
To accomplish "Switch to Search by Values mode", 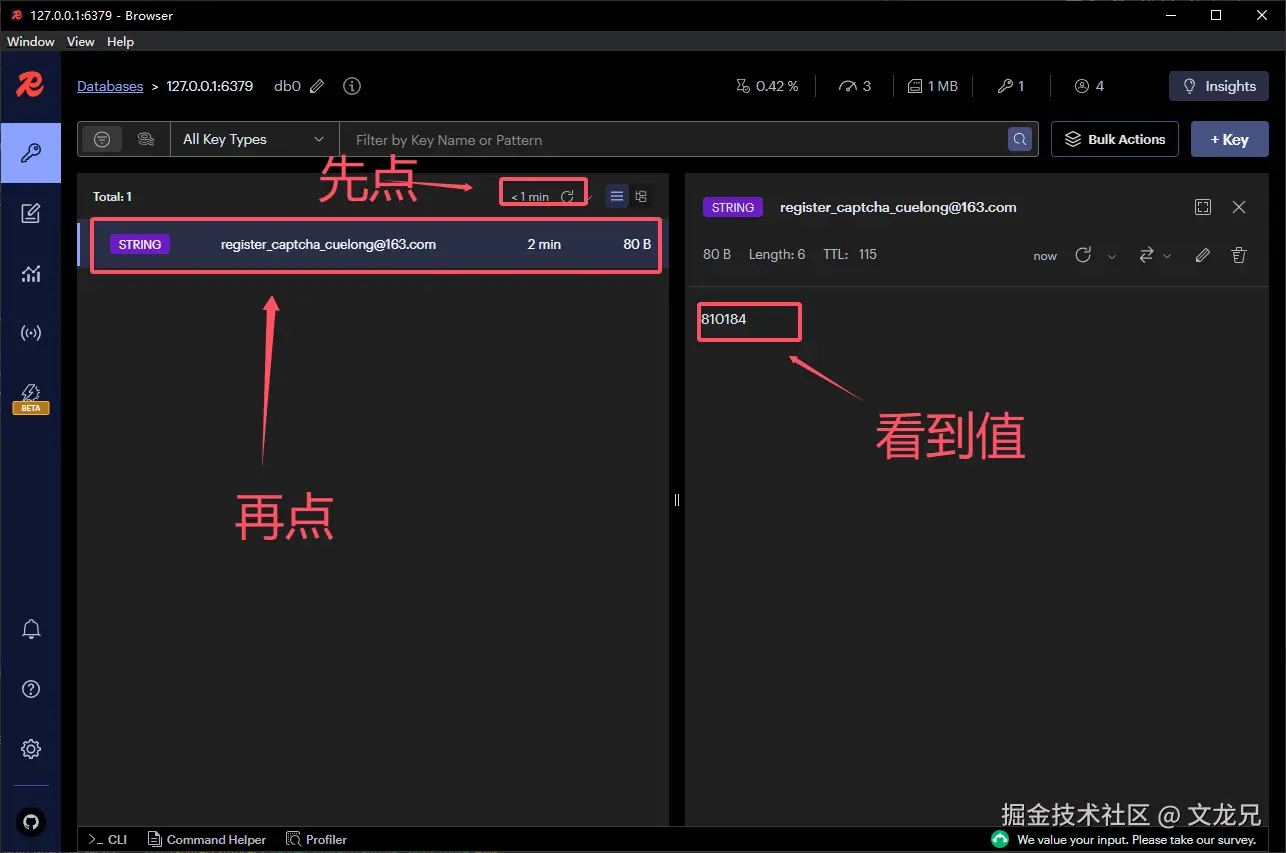I will tap(146, 140).
